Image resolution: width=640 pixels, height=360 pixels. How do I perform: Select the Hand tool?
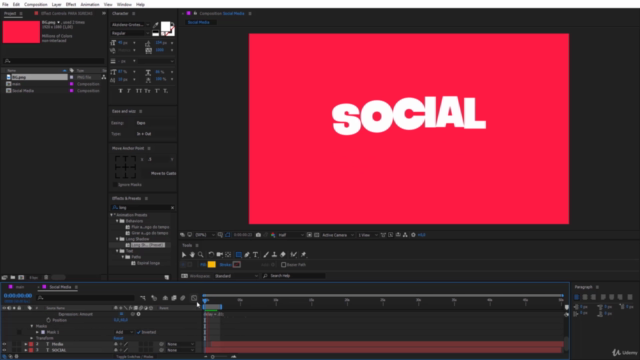point(192,255)
